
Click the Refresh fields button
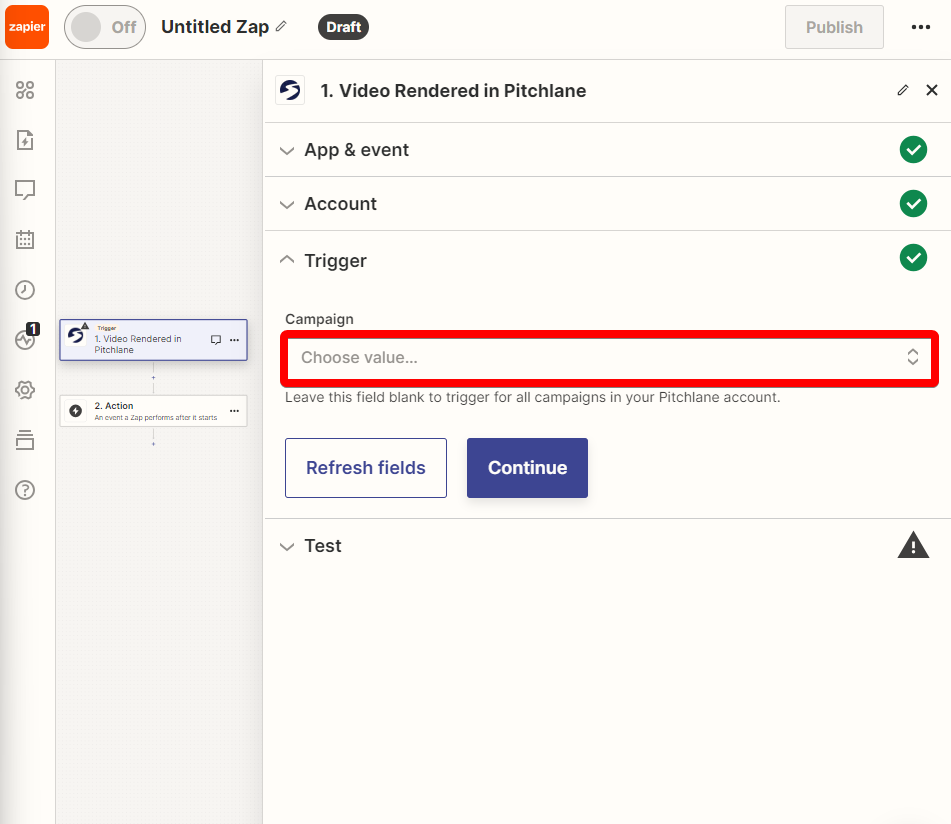tap(366, 468)
